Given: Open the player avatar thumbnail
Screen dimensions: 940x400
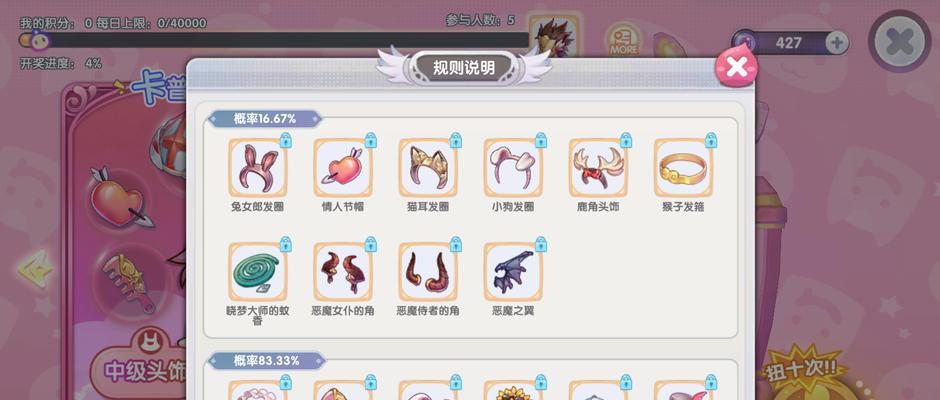Looking at the screenshot, I should (x=555, y=36).
